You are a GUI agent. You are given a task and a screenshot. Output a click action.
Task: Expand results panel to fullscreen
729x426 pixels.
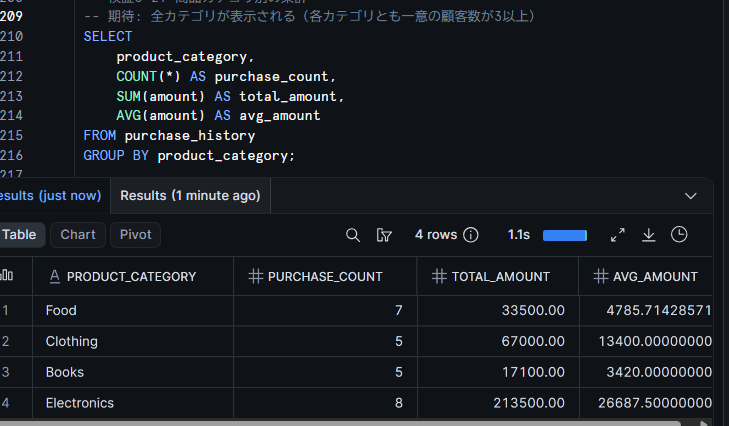(617, 235)
